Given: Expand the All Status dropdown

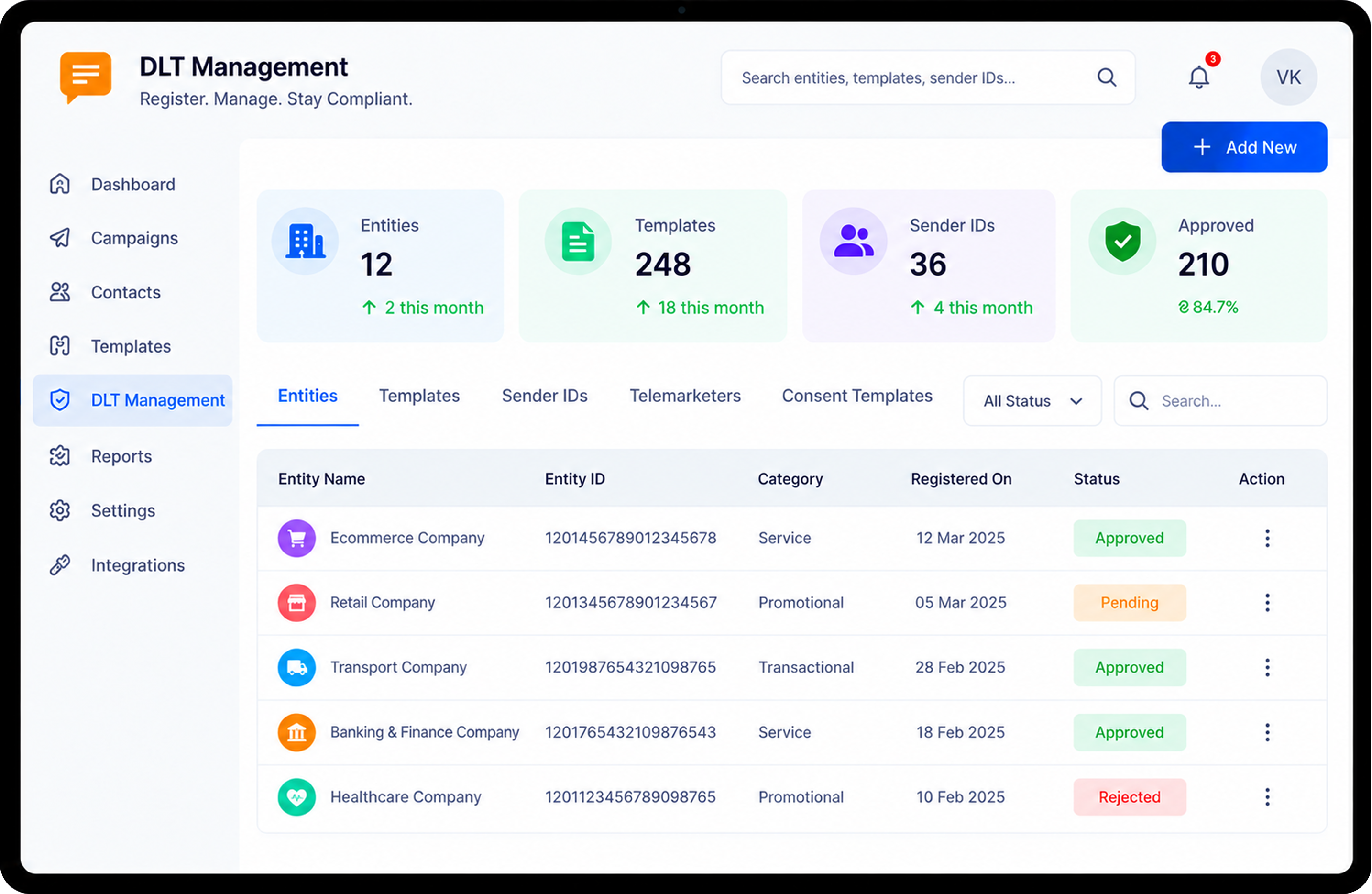Looking at the screenshot, I should click(1032, 401).
